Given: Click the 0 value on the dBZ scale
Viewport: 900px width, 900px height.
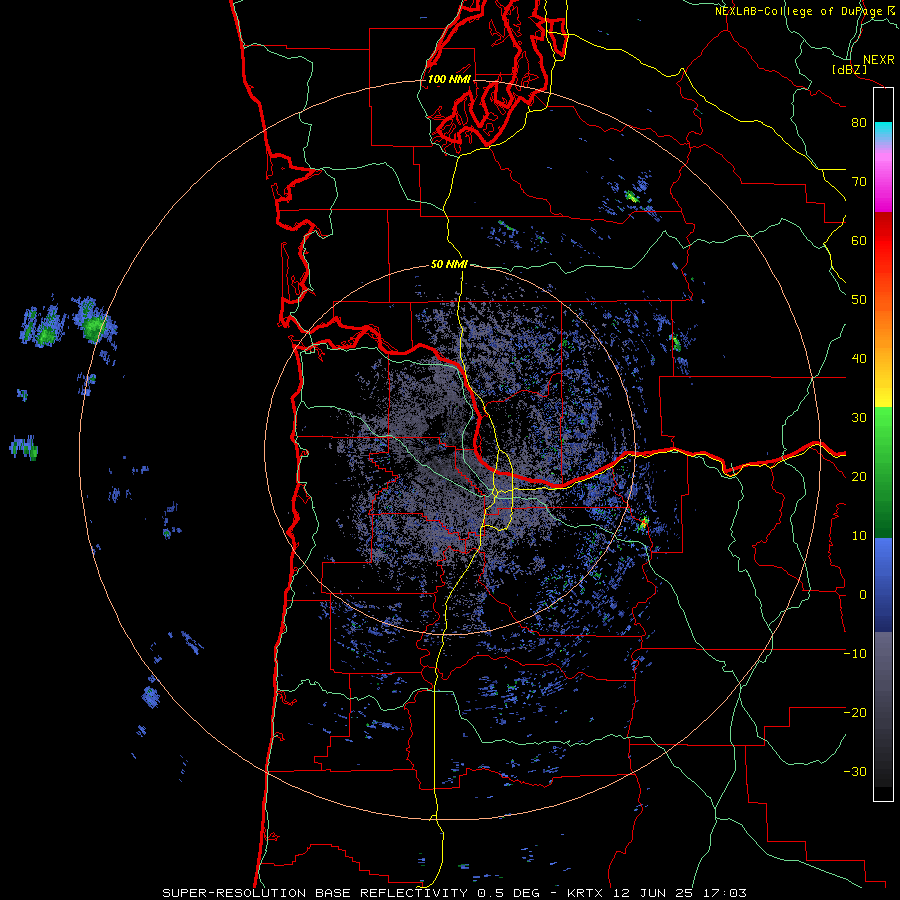Looking at the screenshot, I should tap(863, 595).
